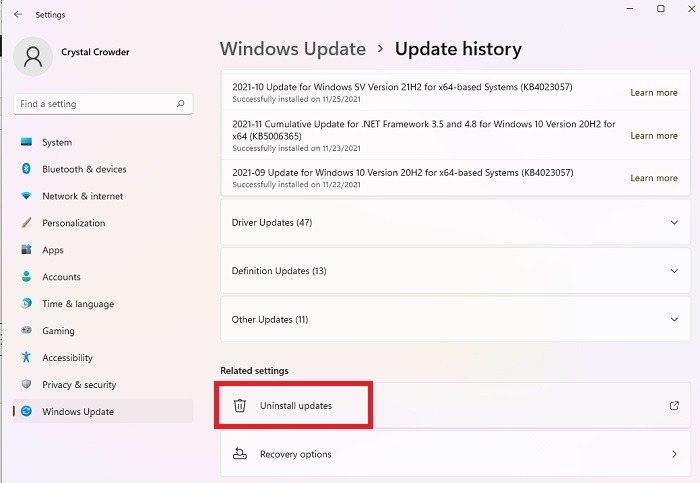Viewport: 700px width, 483px height.
Task: Click Learn more for KB5006365 .NET update
Action: click(654, 135)
